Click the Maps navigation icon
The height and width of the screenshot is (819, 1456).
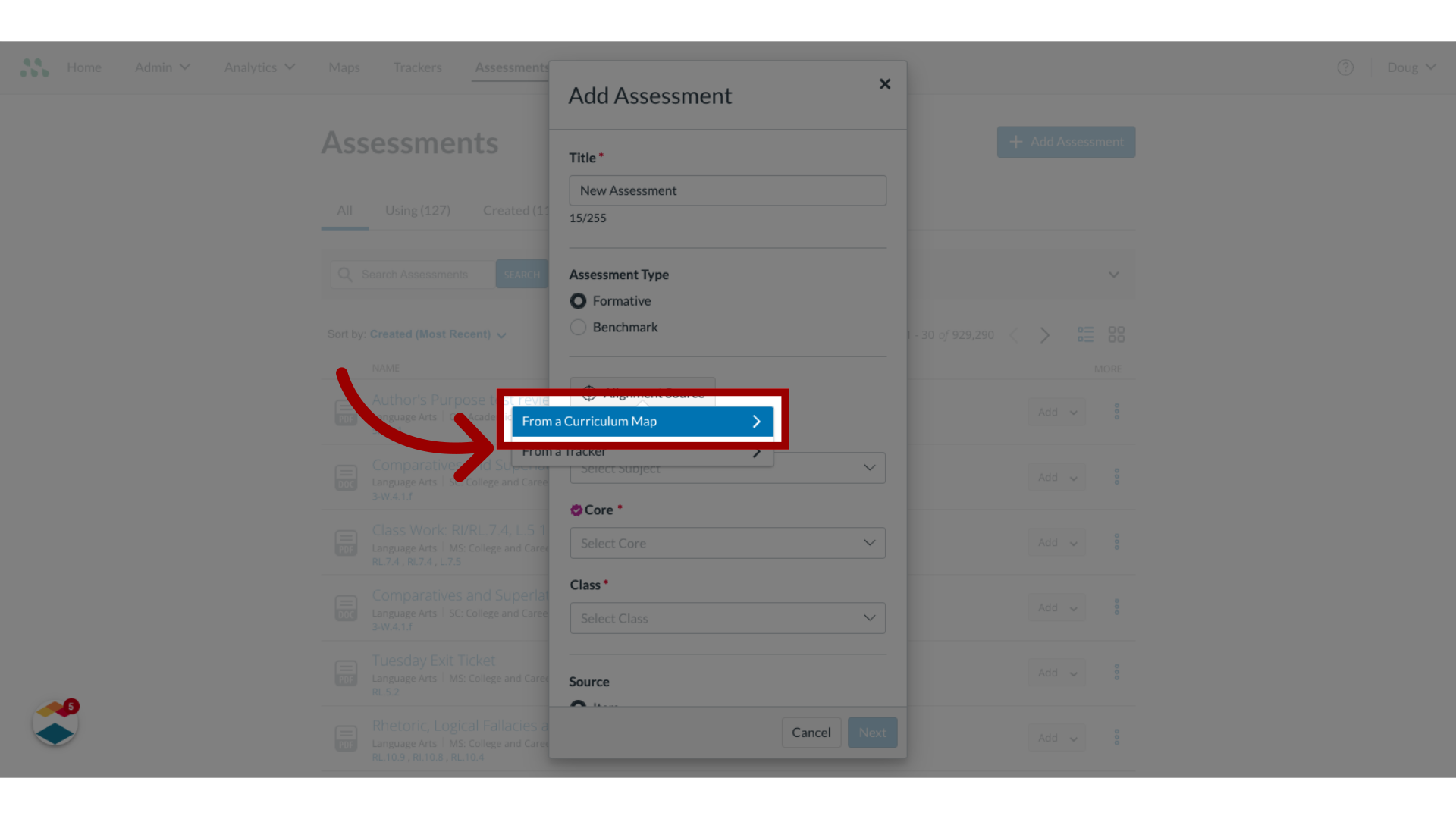coord(344,67)
